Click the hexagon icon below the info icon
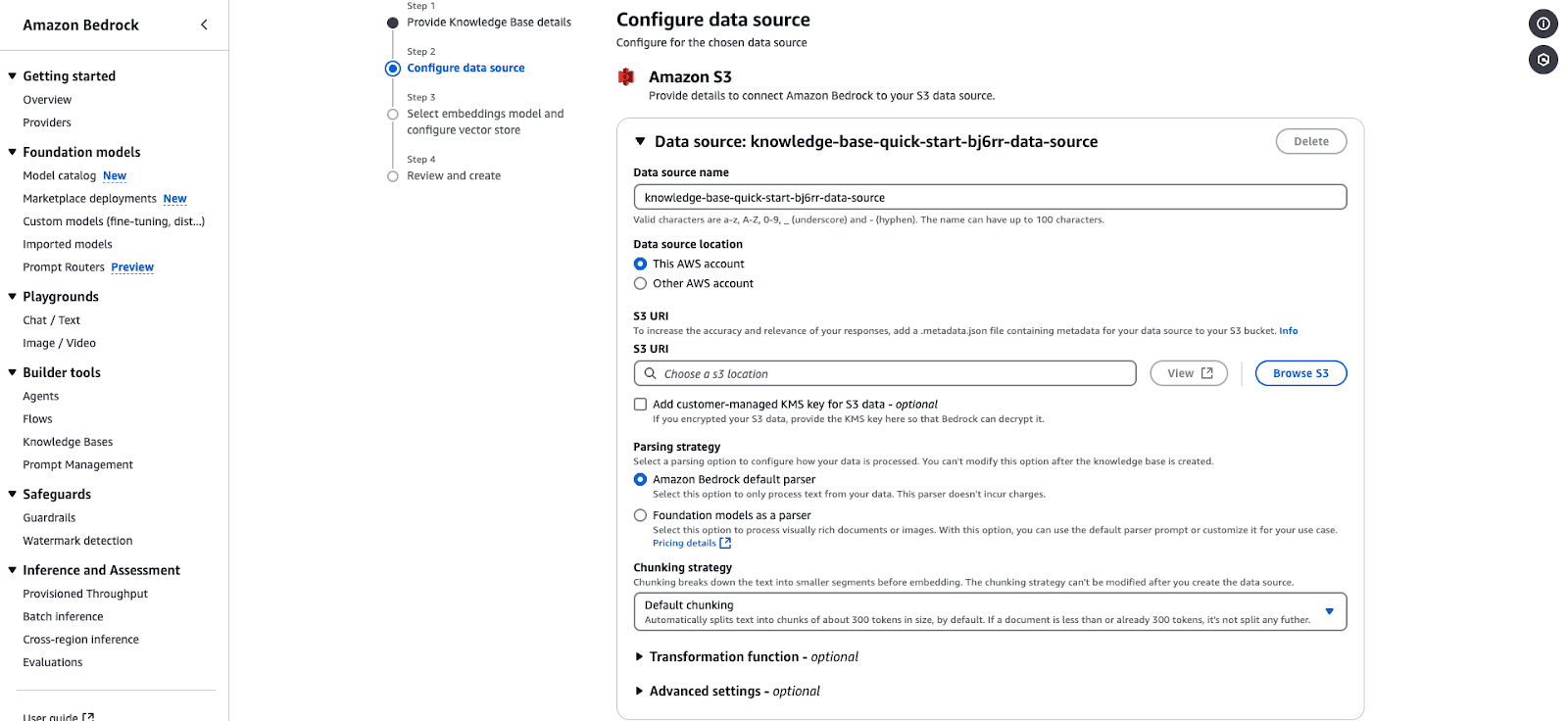 pyautogui.click(x=1543, y=60)
